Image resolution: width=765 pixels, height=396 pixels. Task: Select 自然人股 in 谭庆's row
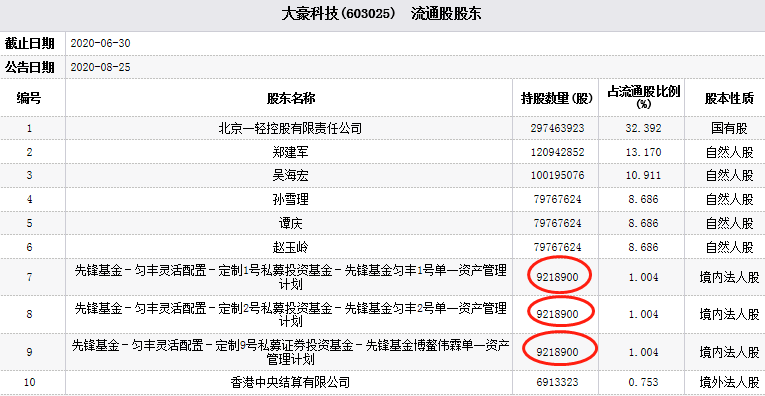[x=729, y=223]
